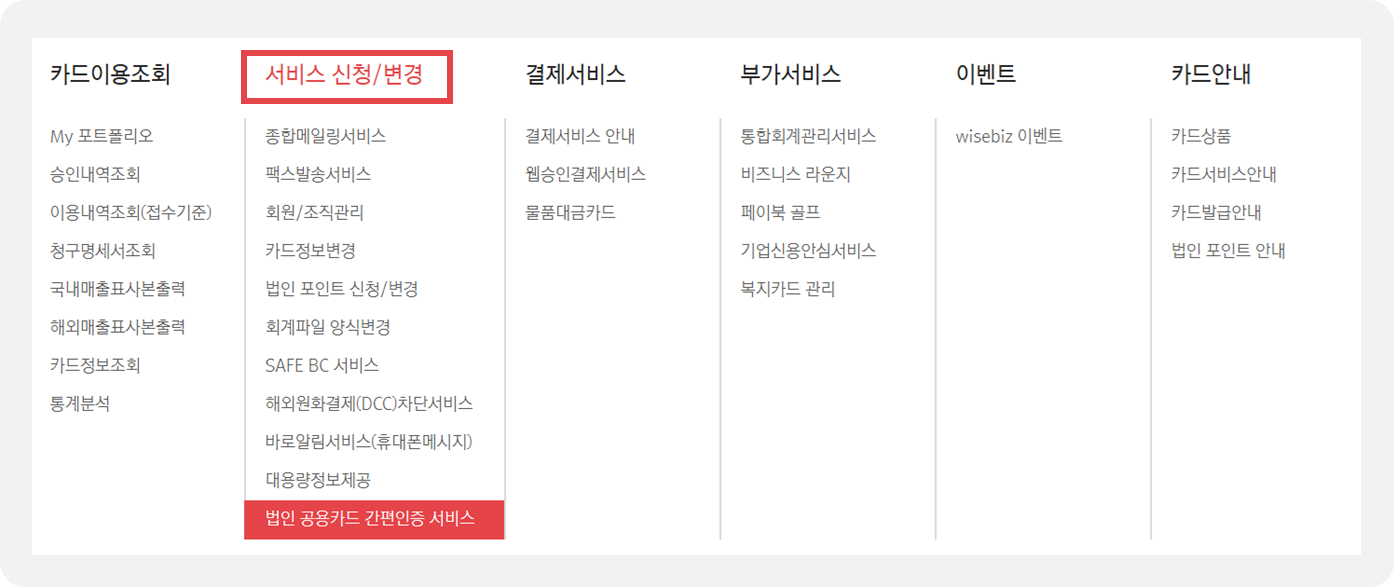1394x587 pixels.
Task: Select 팩스발송서비스 link
Action: [318, 174]
